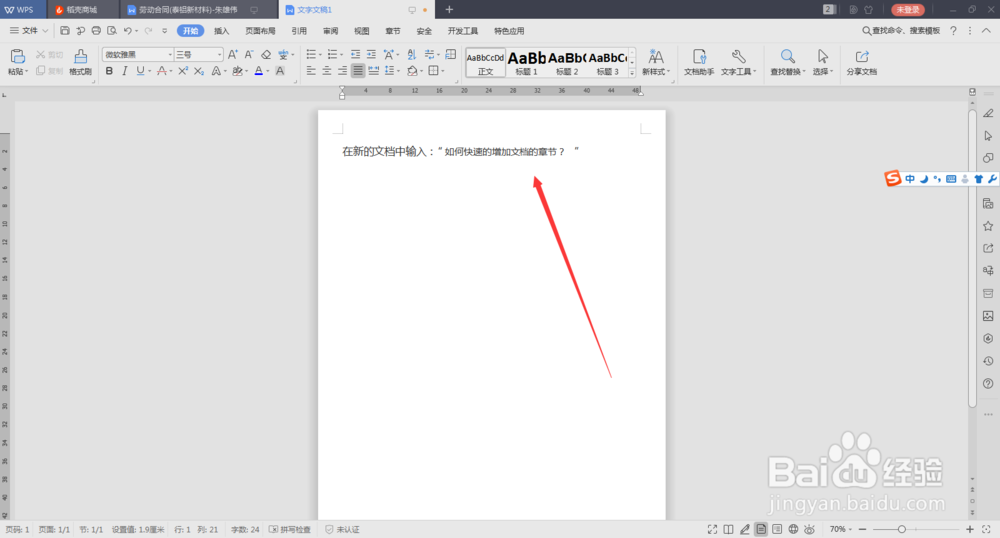Click the zoom slider handle
The width and height of the screenshot is (1000, 538).
(901, 529)
